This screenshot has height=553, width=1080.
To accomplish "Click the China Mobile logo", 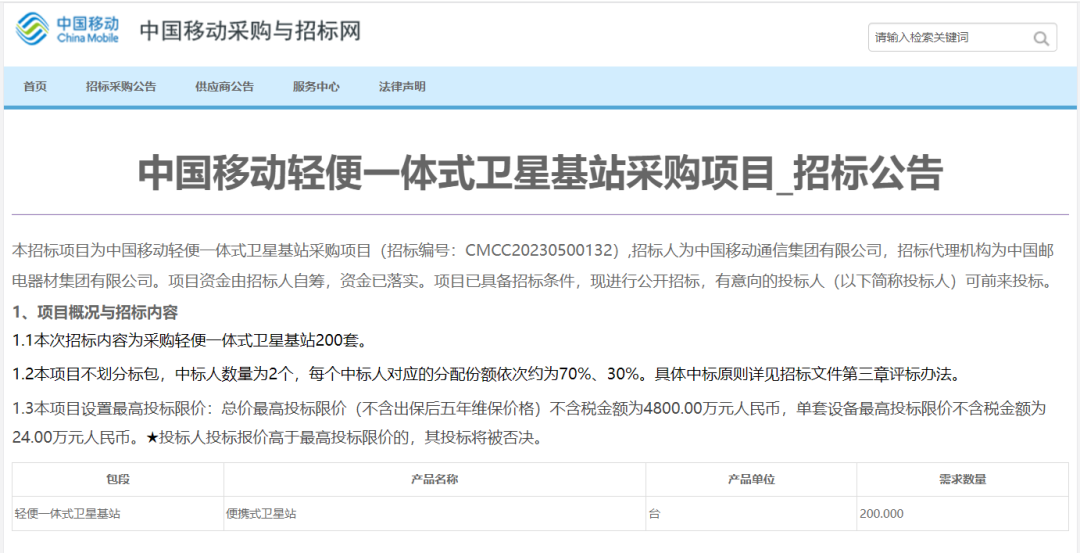I will pos(67,30).
